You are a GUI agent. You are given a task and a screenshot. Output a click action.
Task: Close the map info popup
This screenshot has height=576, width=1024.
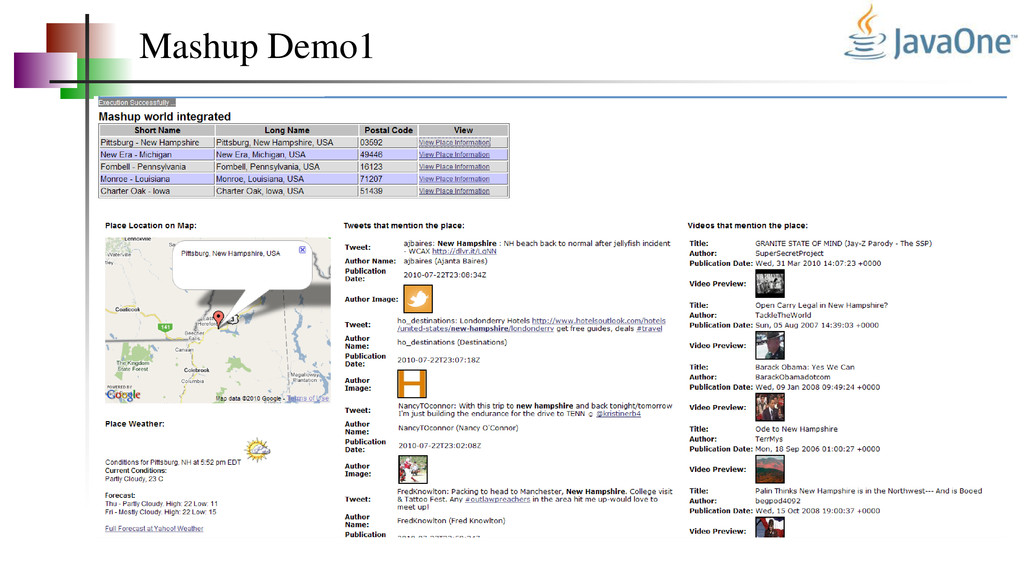pos(302,249)
